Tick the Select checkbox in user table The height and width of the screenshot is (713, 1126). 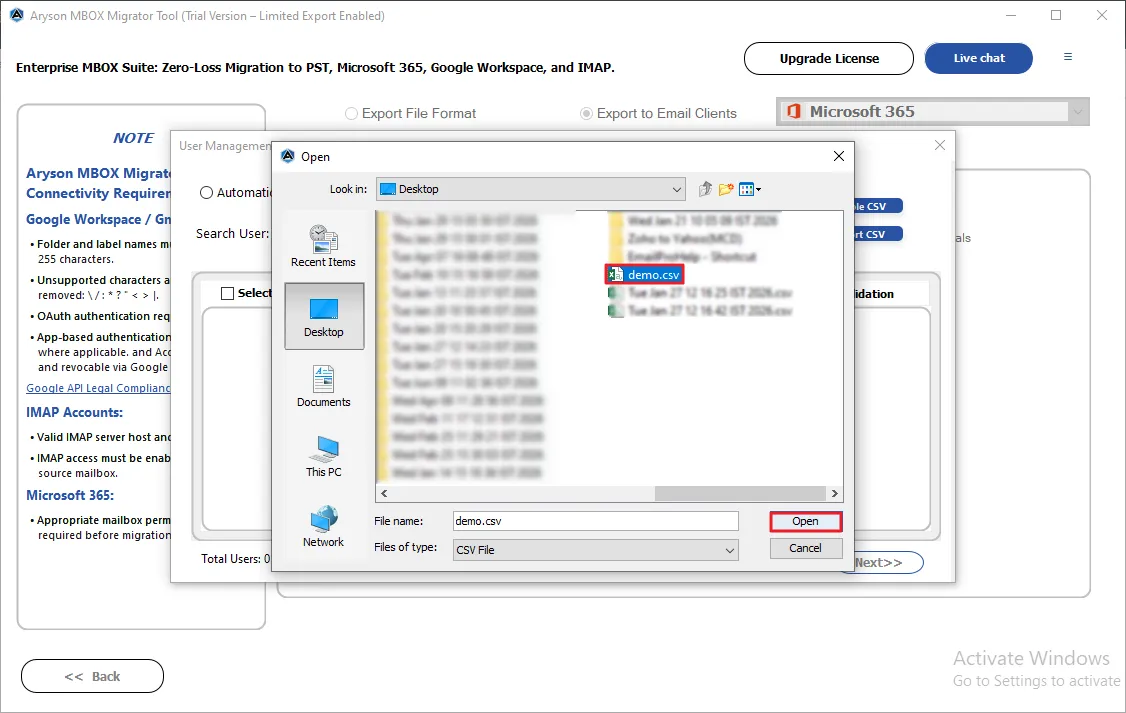click(x=228, y=293)
